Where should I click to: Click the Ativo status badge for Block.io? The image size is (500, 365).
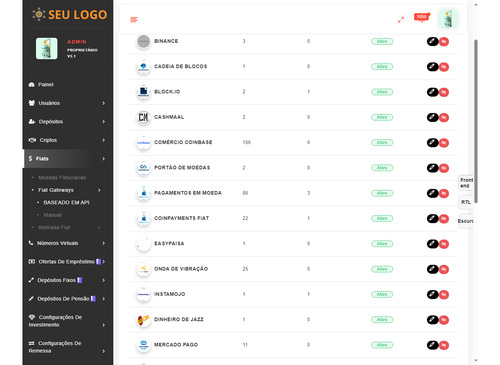pyautogui.click(x=382, y=92)
